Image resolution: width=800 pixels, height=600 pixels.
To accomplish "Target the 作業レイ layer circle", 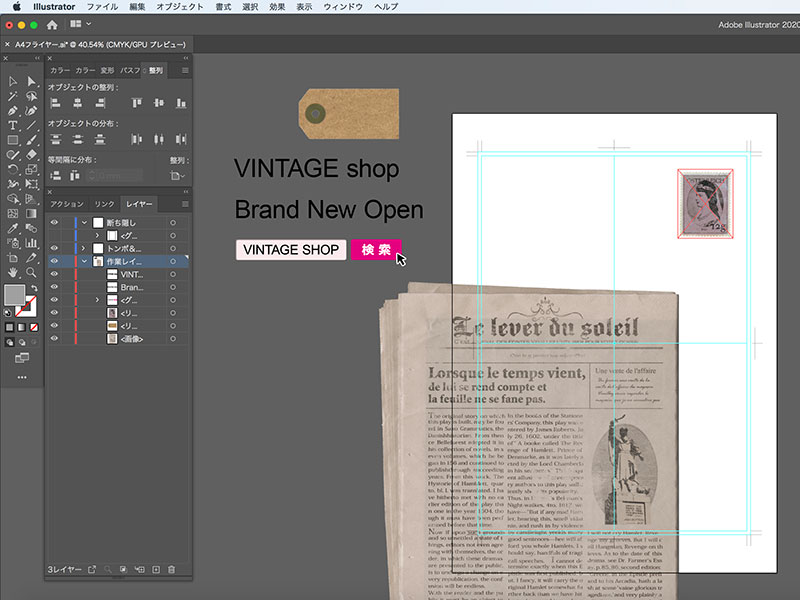I will 173,261.
